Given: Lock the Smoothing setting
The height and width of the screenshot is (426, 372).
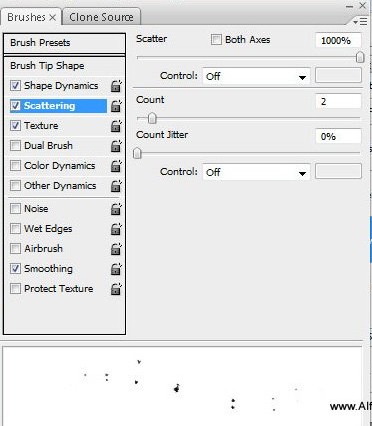Looking at the screenshot, I should click(116, 269).
